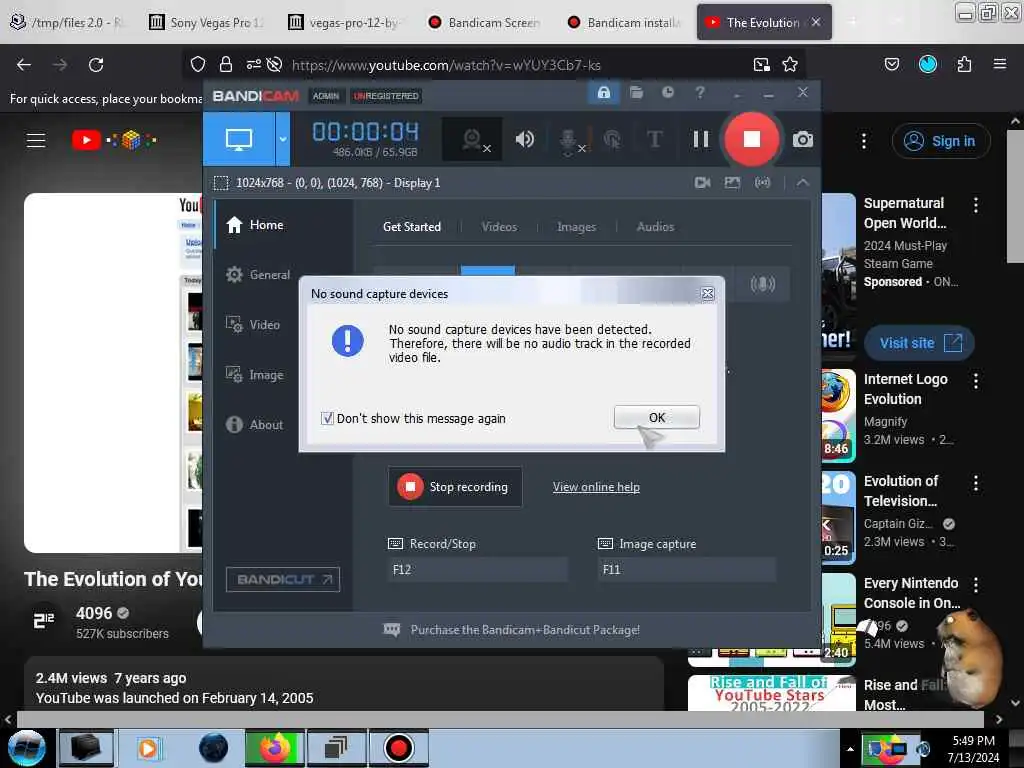This screenshot has height=768, width=1024.
Task: Click the audio-only mode icon behind dialog
Action: click(x=762, y=284)
